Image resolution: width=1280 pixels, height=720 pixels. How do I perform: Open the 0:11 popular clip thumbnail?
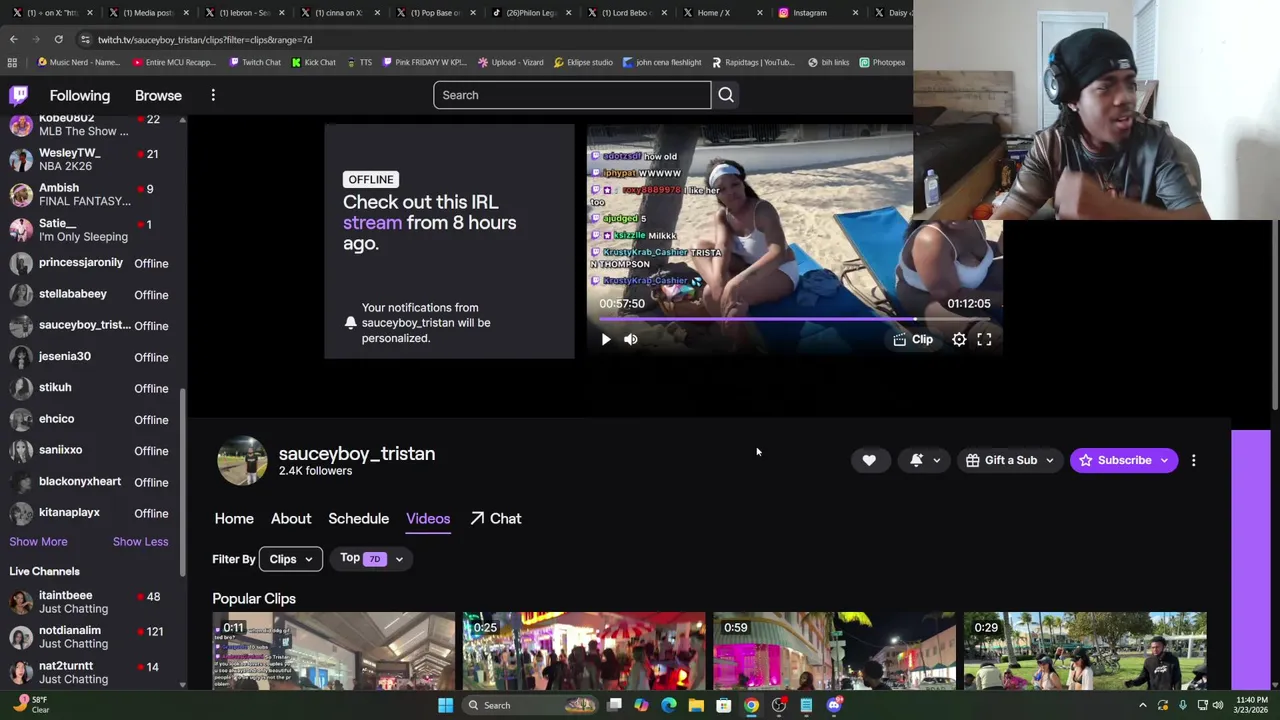(333, 651)
